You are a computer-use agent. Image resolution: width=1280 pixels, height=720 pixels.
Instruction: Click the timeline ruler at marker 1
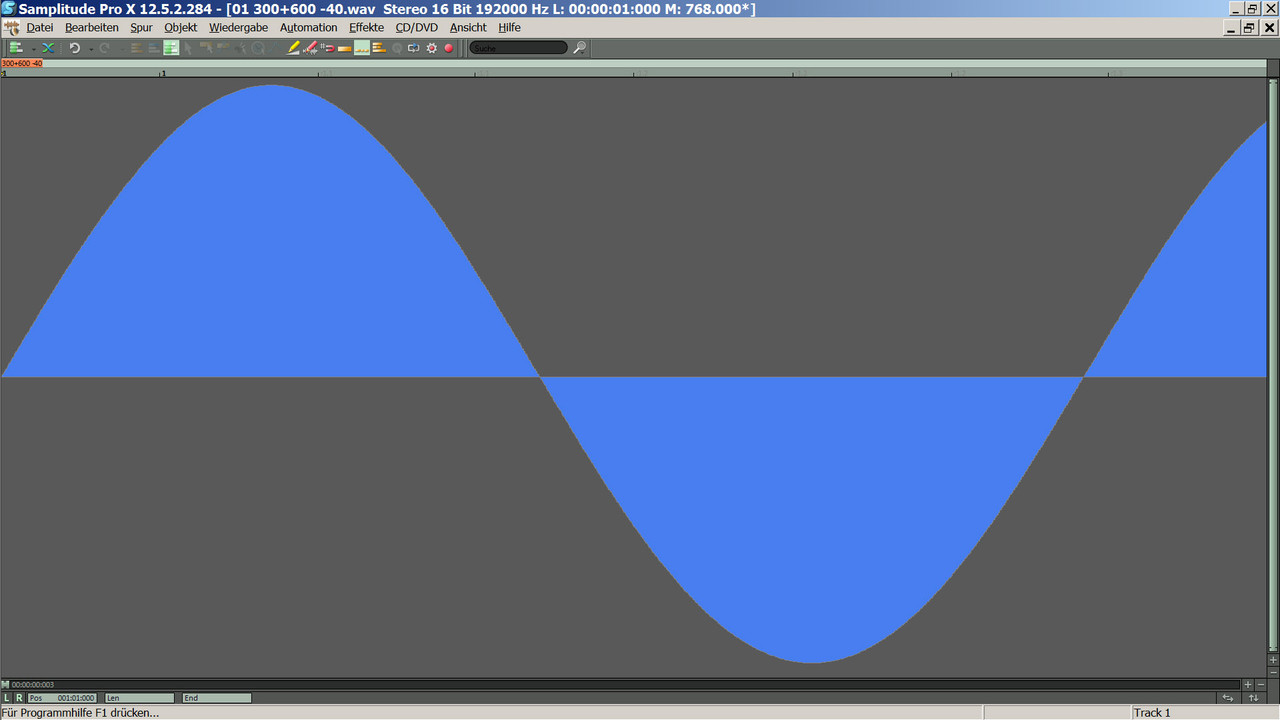click(163, 73)
